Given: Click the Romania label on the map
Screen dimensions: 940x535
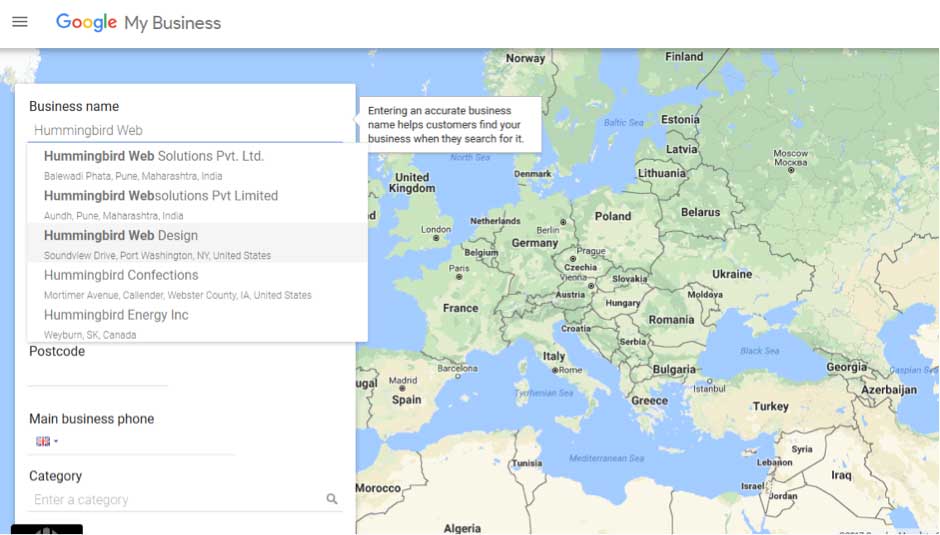Looking at the screenshot, I should pos(671,320).
